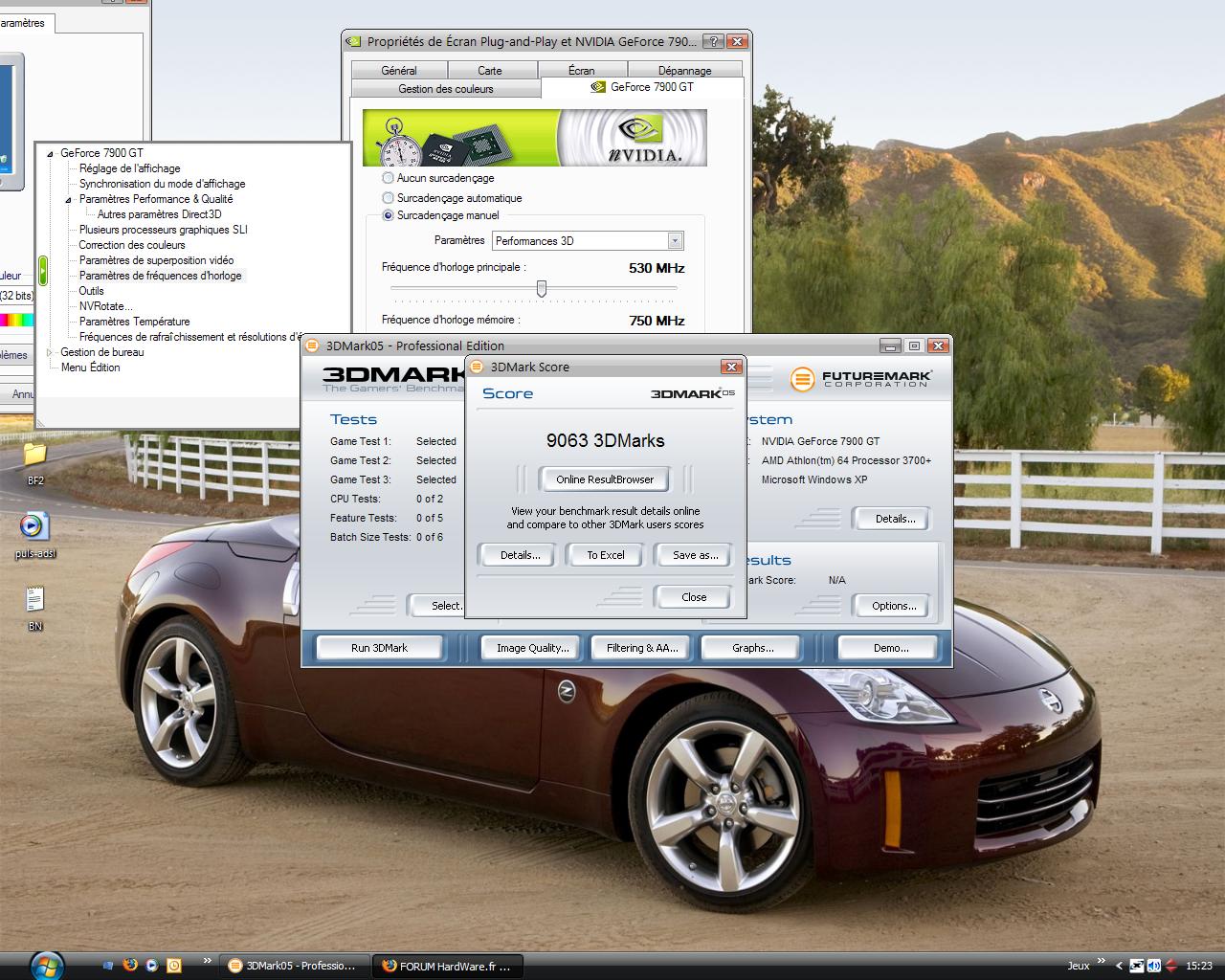Viewport: 1225px width, 980px height.
Task: Expand the quick launch overflow chevron
Action: point(208,961)
